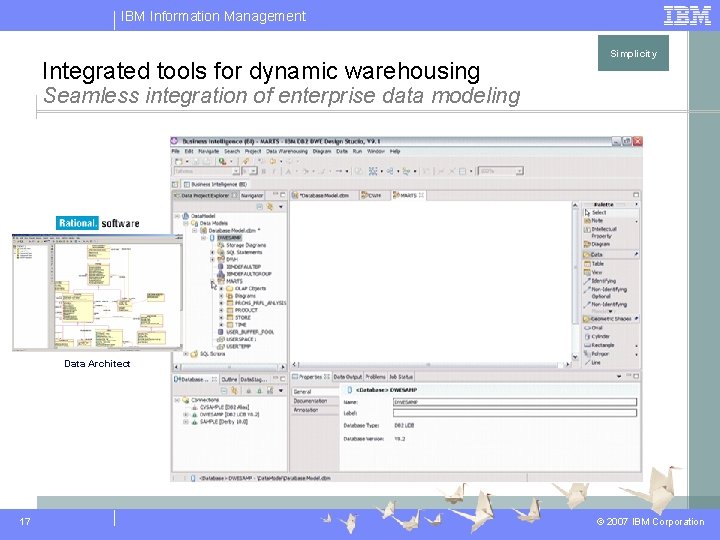Collapse the MARTS schema node
The image size is (720, 540).
(x=212, y=281)
